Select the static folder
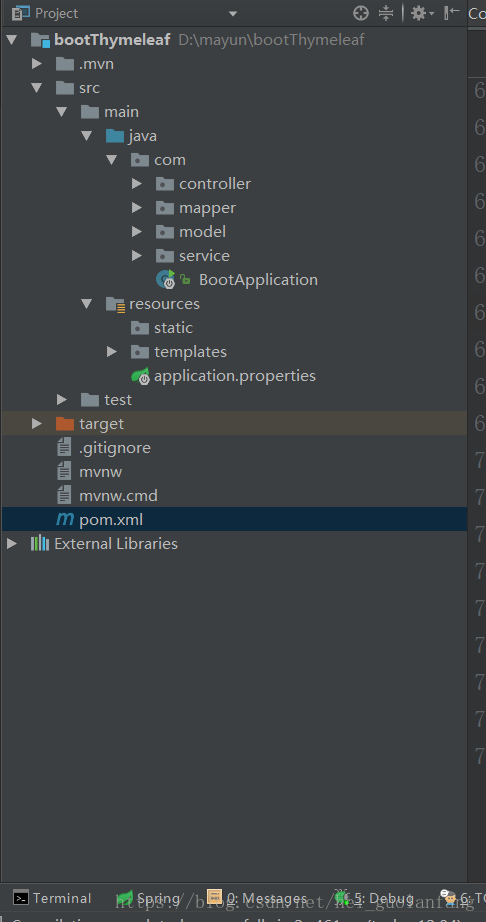 coord(173,328)
